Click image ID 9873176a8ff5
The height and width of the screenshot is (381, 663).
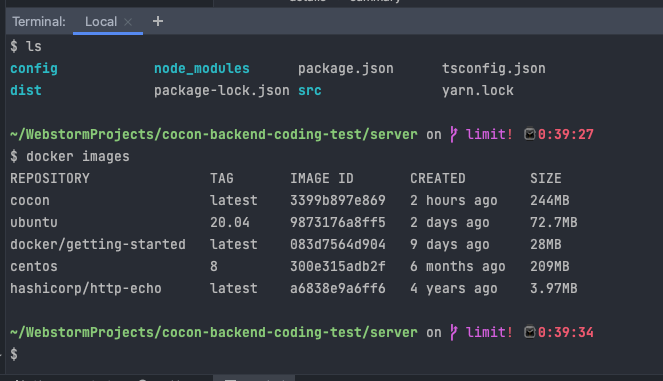tap(338, 222)
